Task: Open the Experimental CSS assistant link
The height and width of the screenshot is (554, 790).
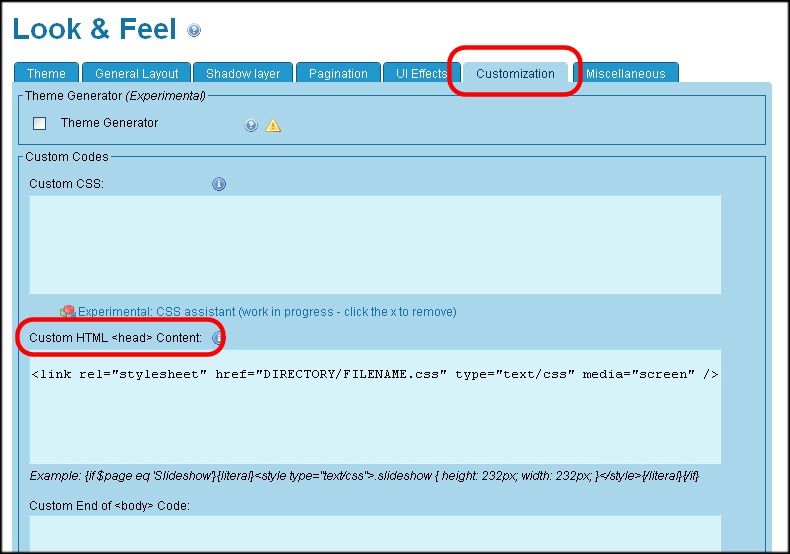Action: point(267,312)
